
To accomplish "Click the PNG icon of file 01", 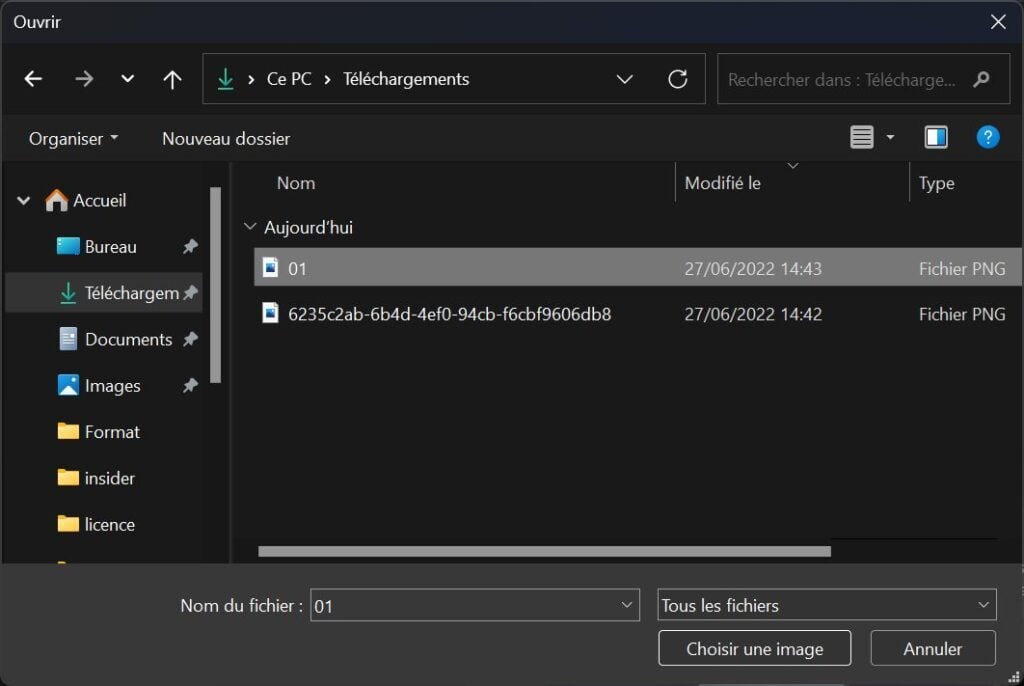I will tap(270, 267).
